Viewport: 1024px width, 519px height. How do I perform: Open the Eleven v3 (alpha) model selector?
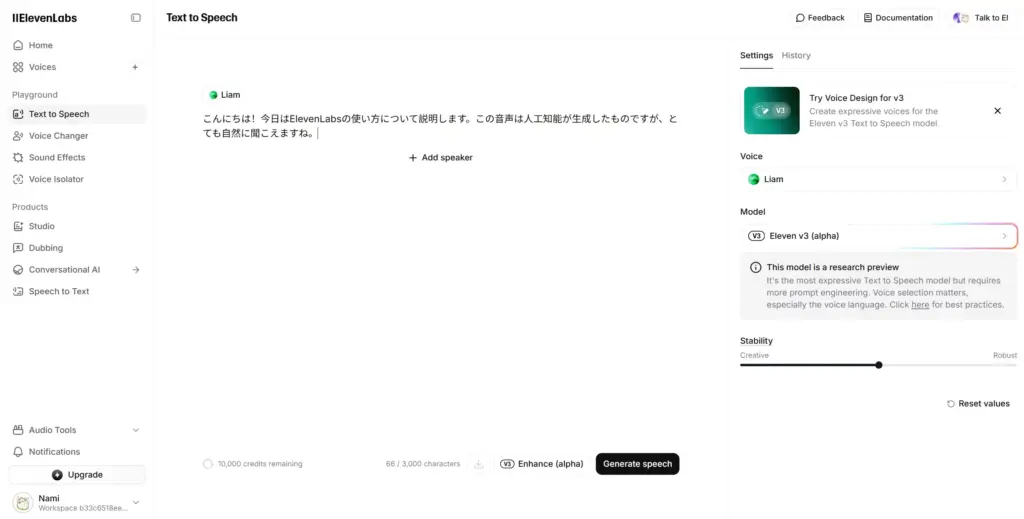click(878, 236)
